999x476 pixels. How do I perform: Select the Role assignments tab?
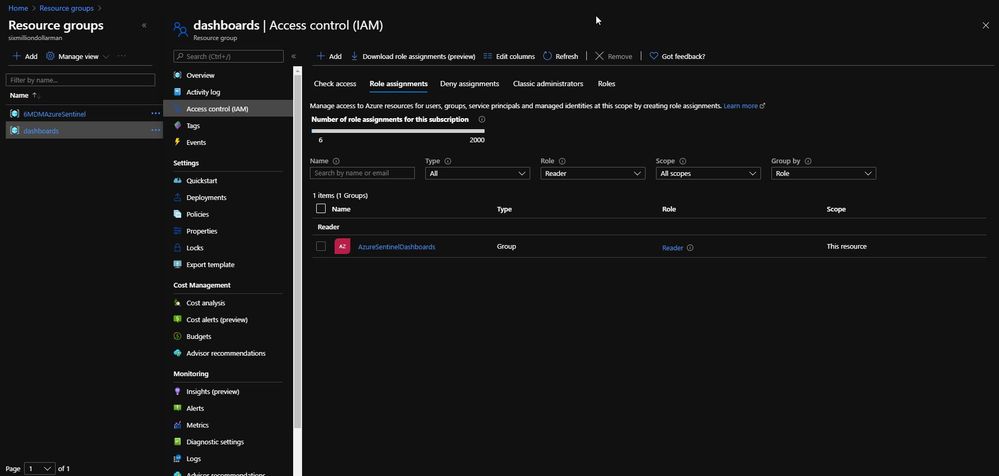[398, 84]
